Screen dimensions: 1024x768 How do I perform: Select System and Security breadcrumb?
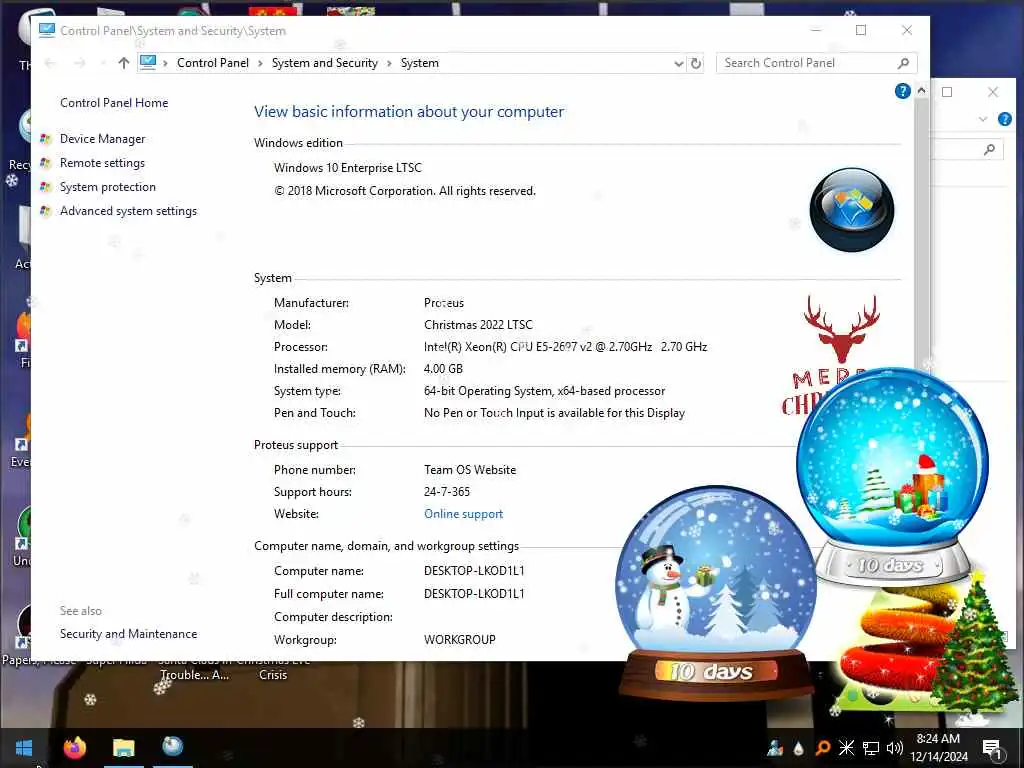325,63
